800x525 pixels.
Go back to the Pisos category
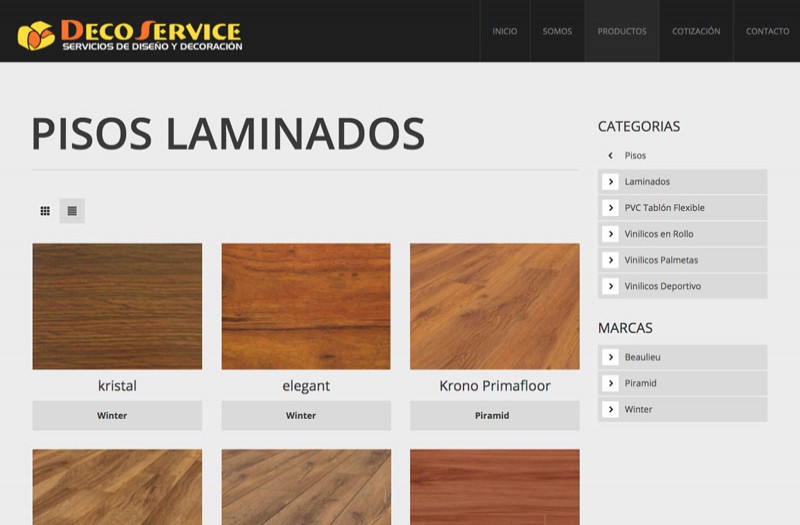635,156
